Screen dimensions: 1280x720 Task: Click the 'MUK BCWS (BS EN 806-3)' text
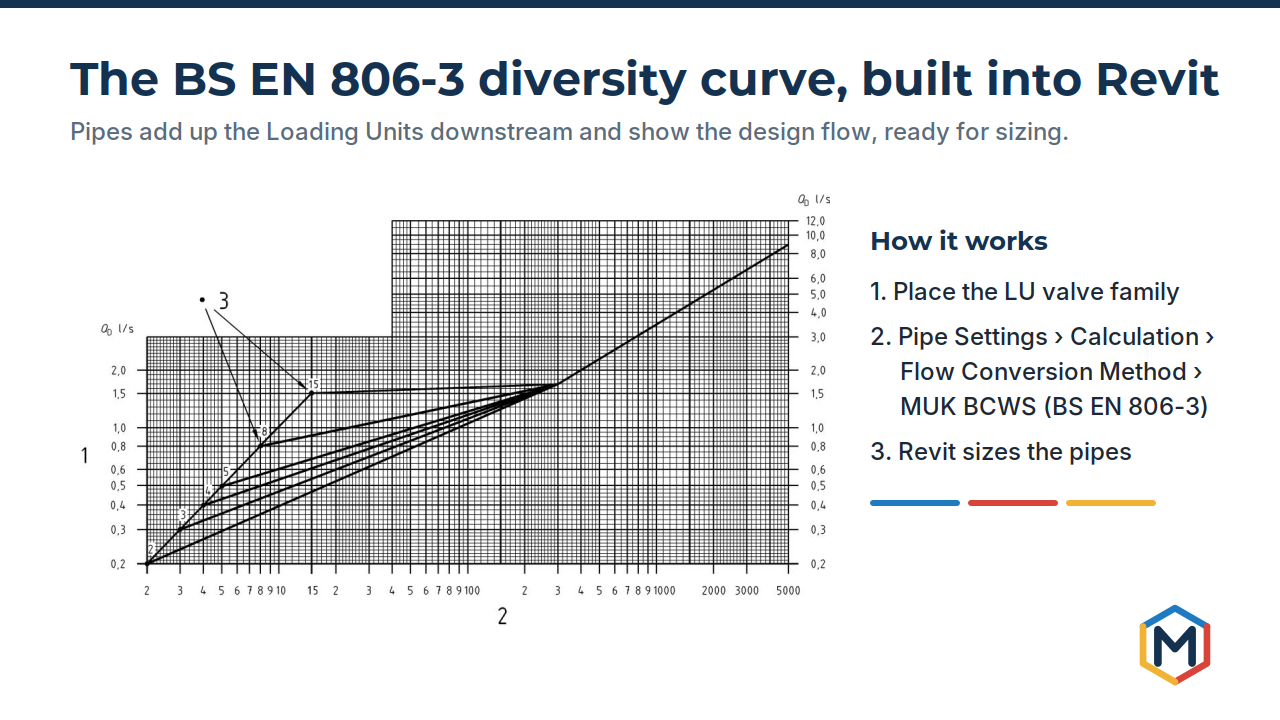tap(1054, 407)
